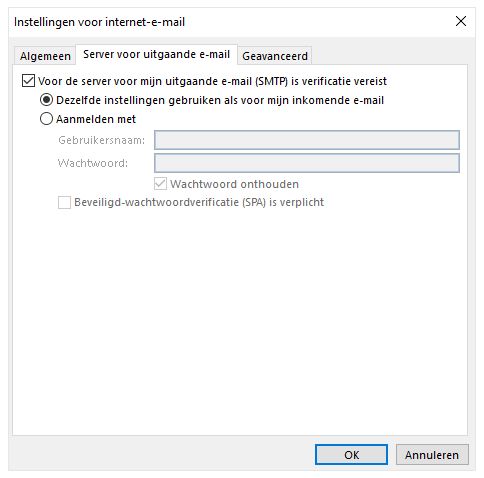
Task: Click the Gebruikersnaam text field
Action: (x=307, y=140)
